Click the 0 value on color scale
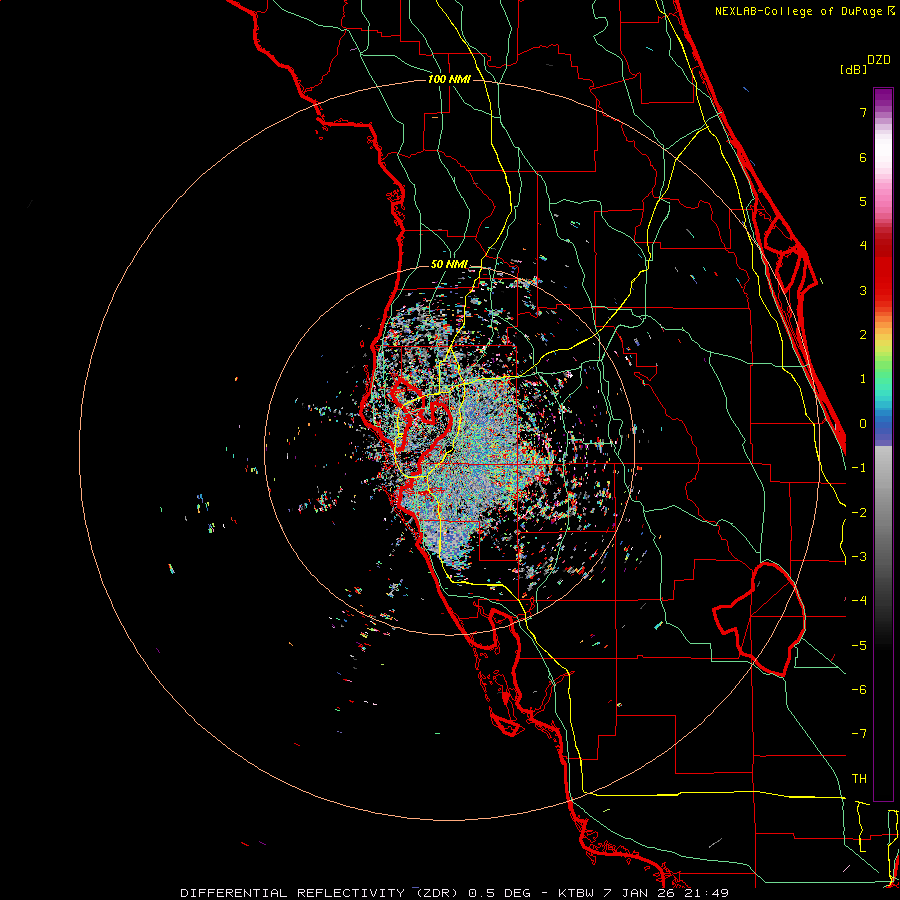Viewport: 900px width, 900px height. (863, 424)
